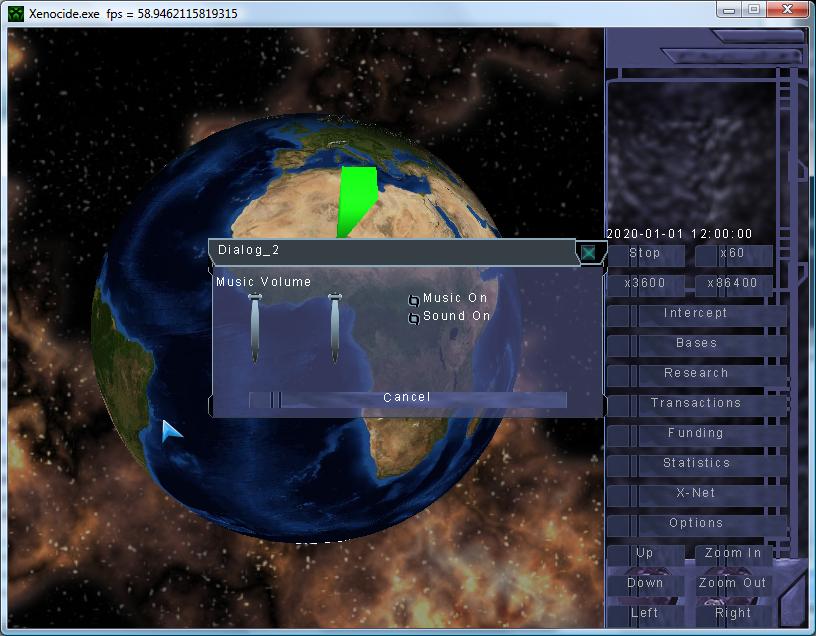Screen dimensions: 816x636
Task: Rotate the globe Right
Action: tap(733, 614)
